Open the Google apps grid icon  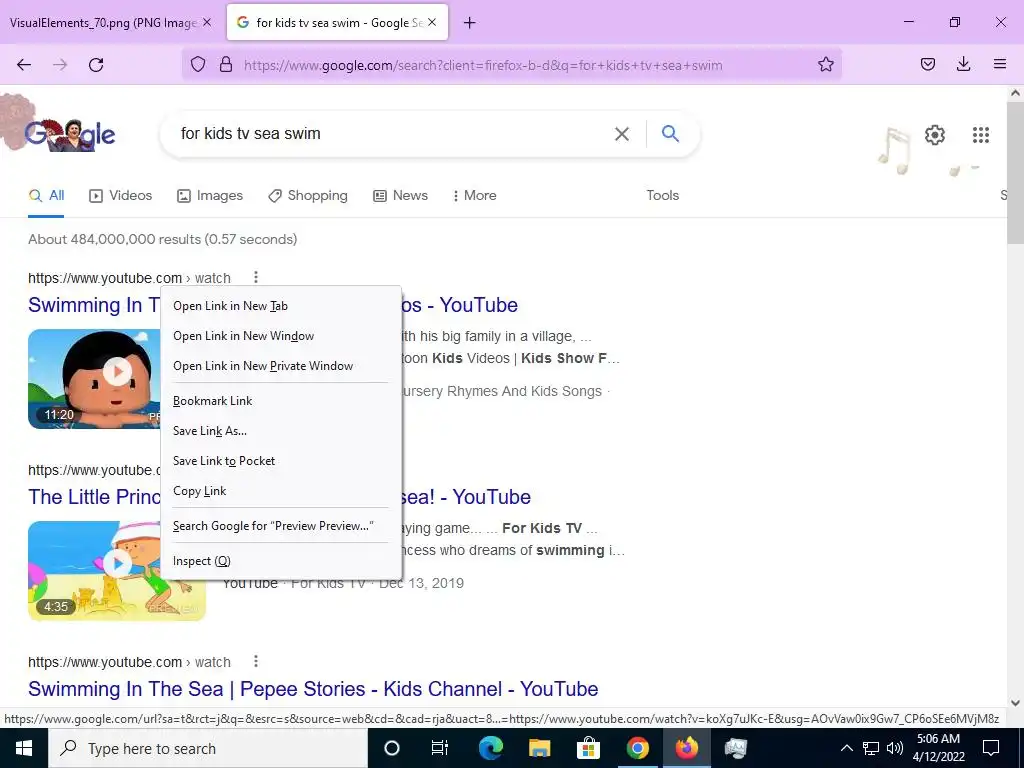pos(981,135)
